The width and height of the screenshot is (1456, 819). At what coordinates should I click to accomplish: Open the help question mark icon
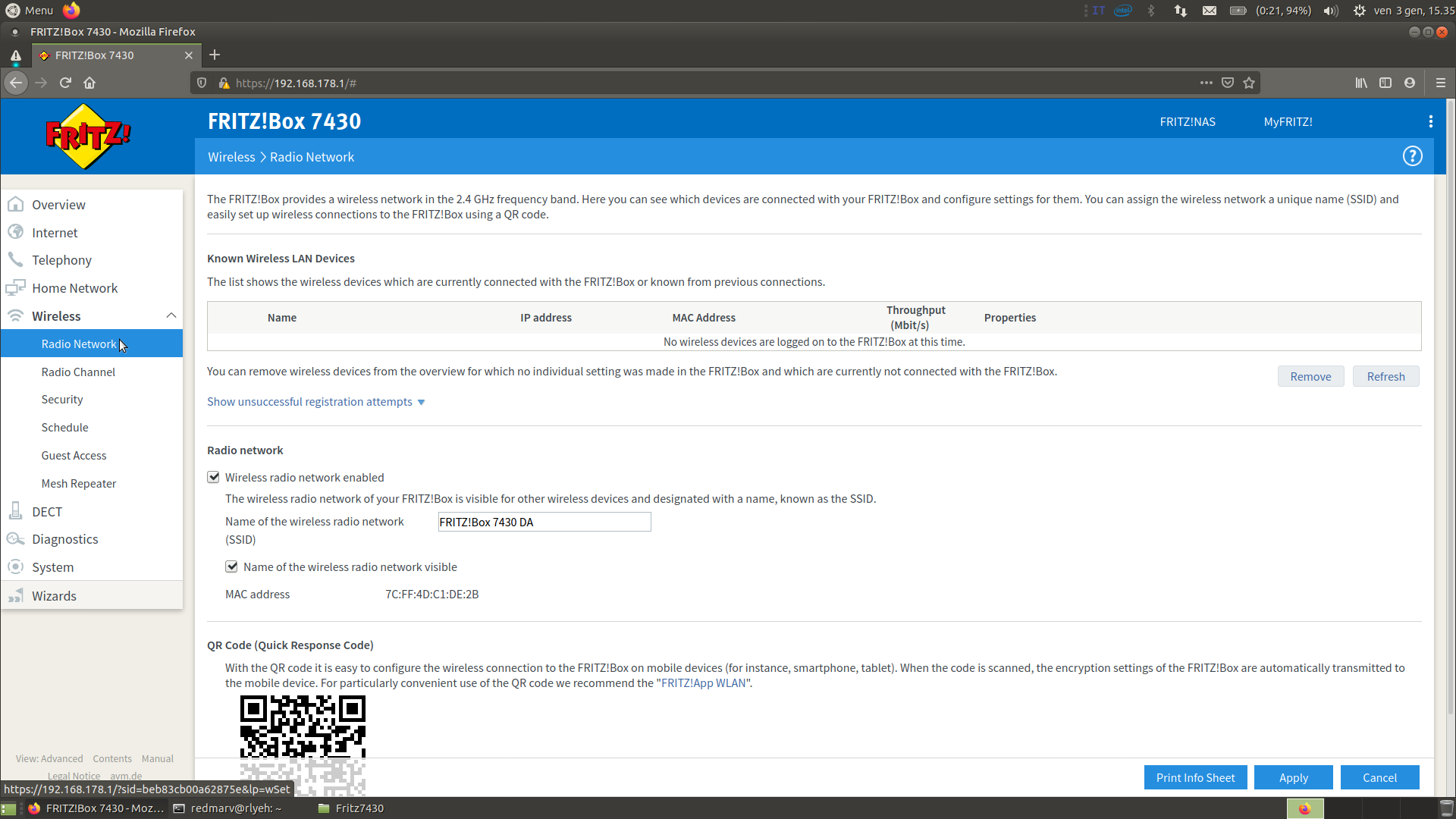(1412, 156)
